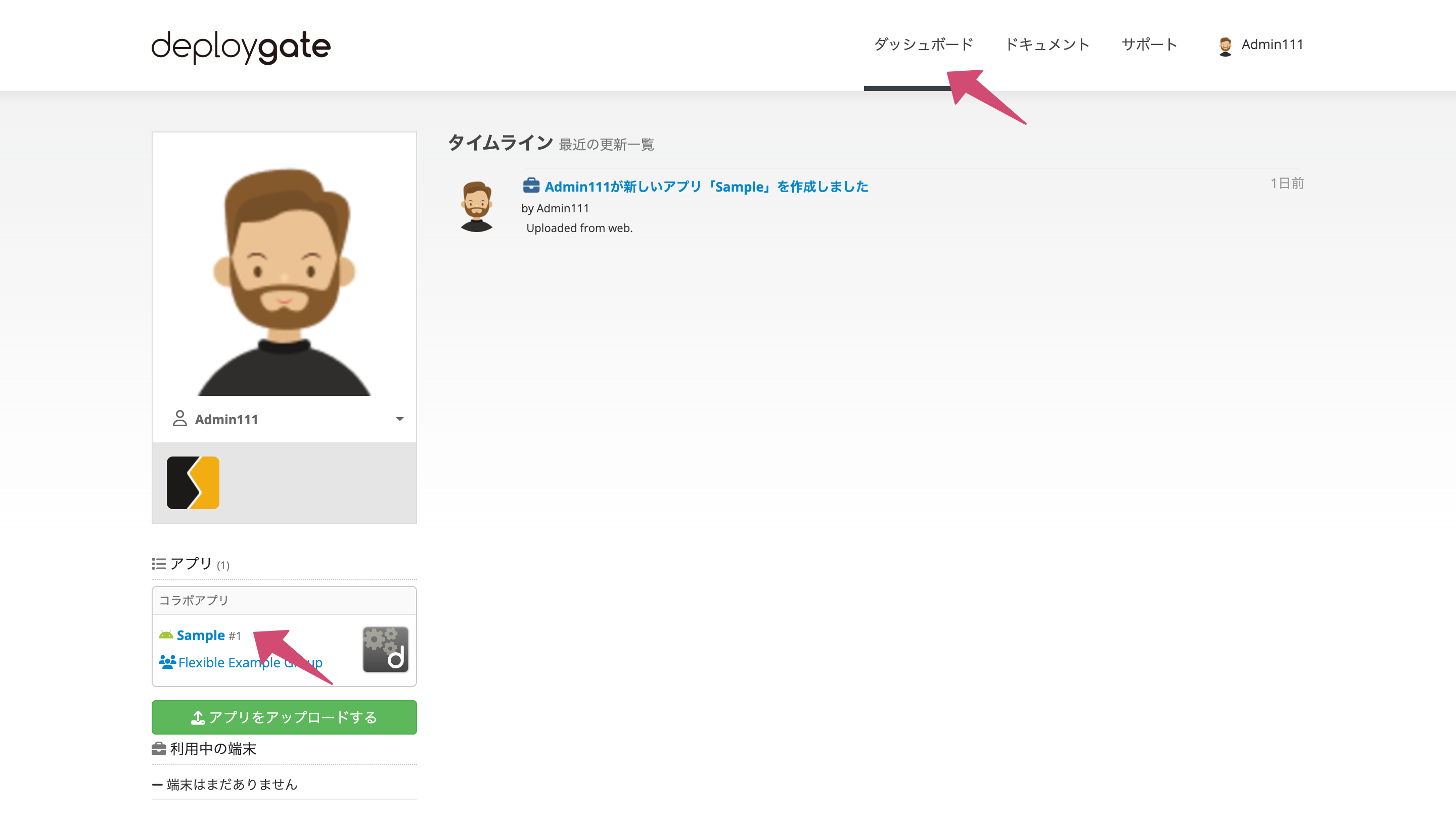Click the upload icon inside the green button
The height and width of the screenshot is (819, 1456).
(x=198, y=717)
